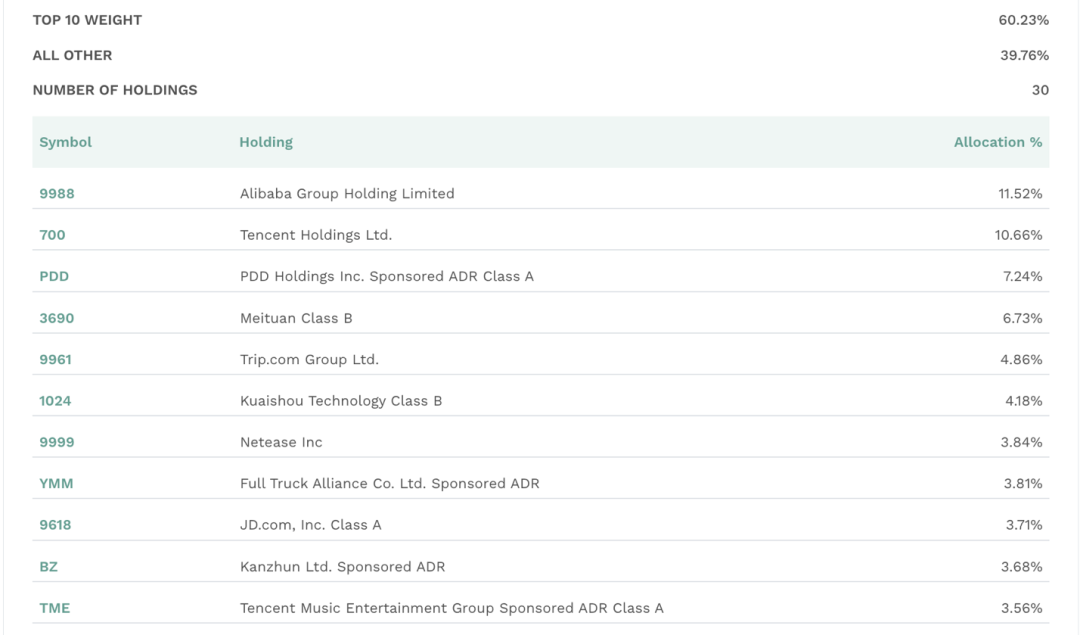Click the Top 10 Weight label

(x=87, y=20)
